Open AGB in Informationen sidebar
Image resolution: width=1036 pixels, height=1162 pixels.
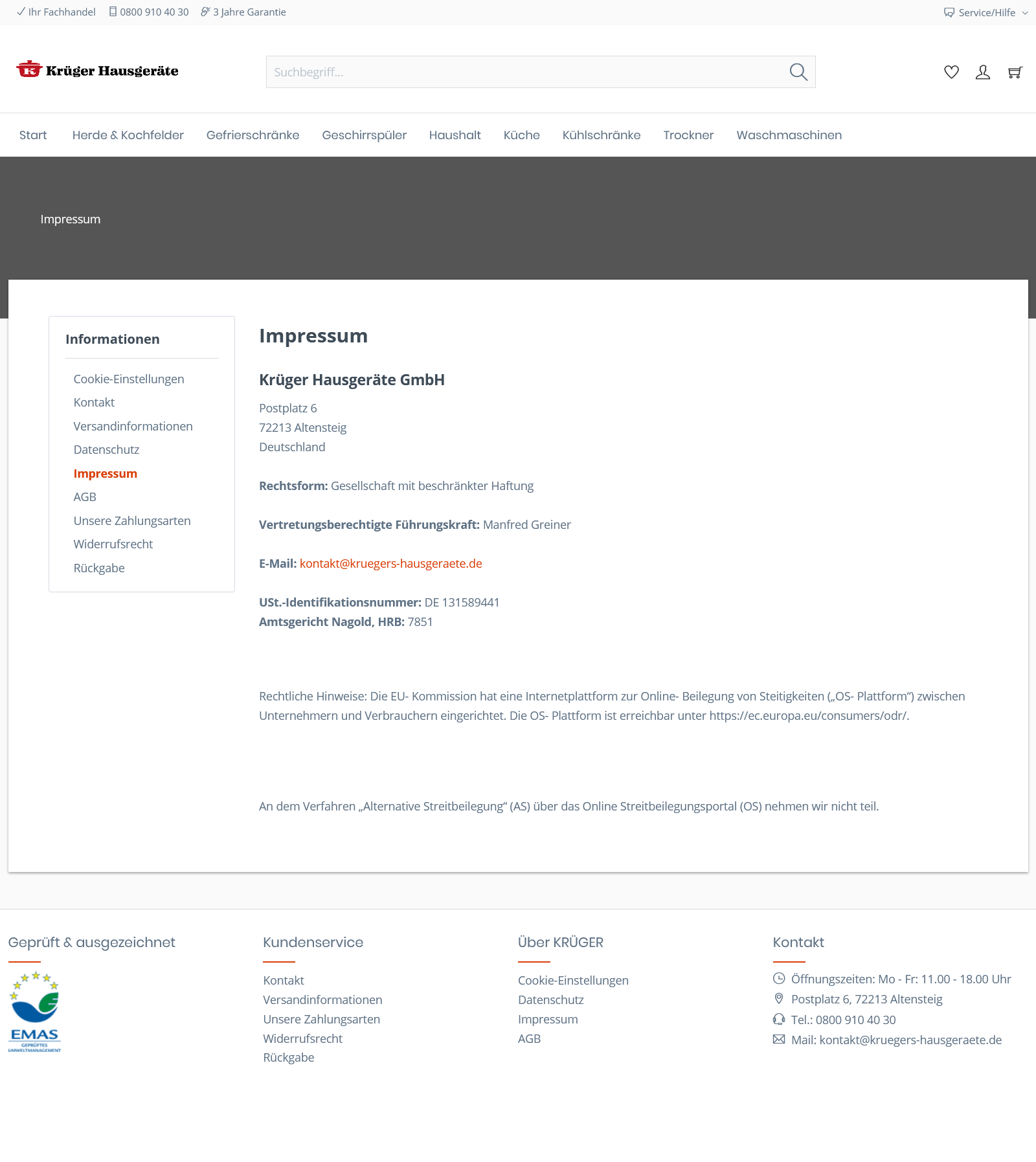[85, 497]
